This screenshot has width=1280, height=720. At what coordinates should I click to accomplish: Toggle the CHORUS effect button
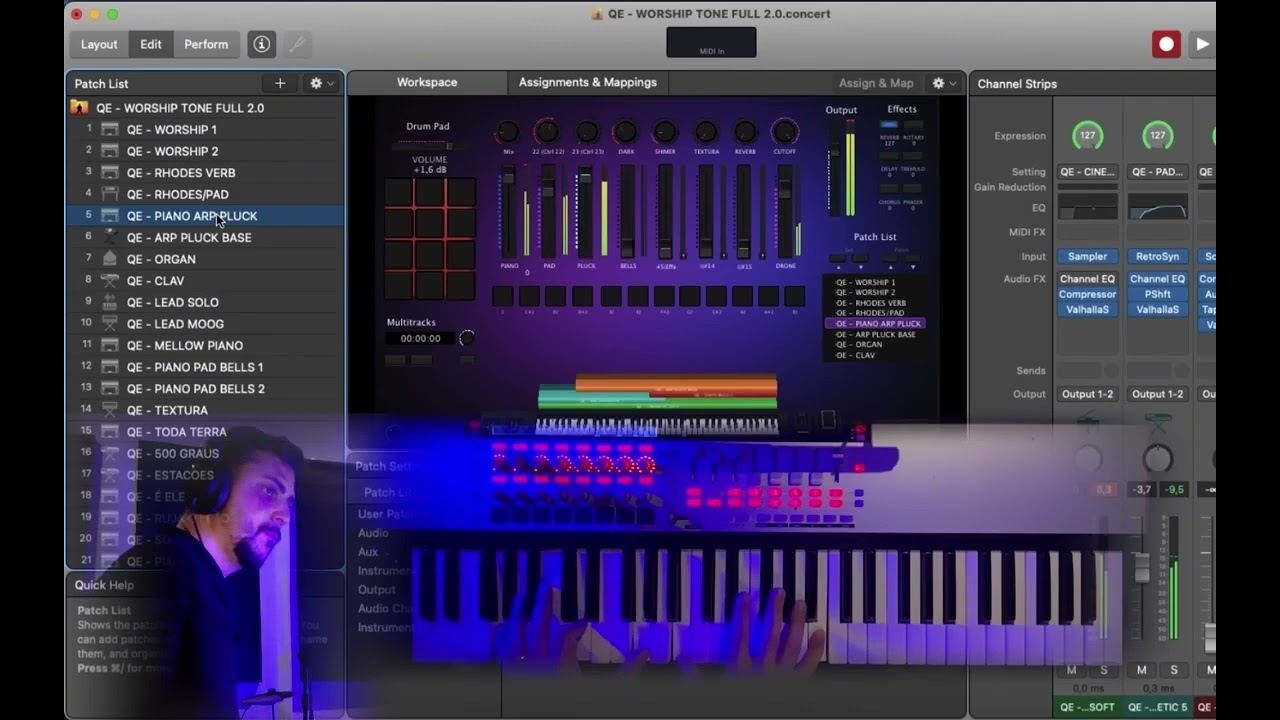tap(888, 189)
